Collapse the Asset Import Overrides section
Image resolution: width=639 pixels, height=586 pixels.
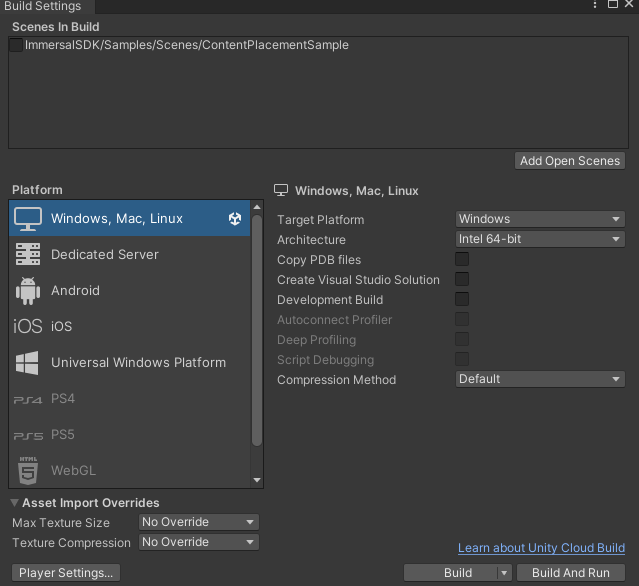(x=14, y=503)
